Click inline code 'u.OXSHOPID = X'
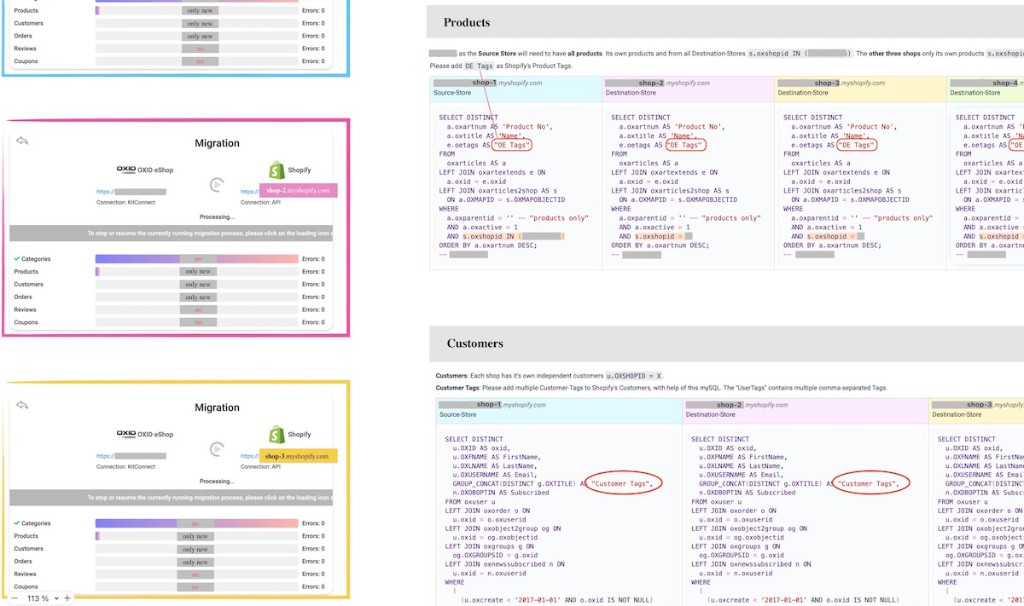 pos(634,376)
